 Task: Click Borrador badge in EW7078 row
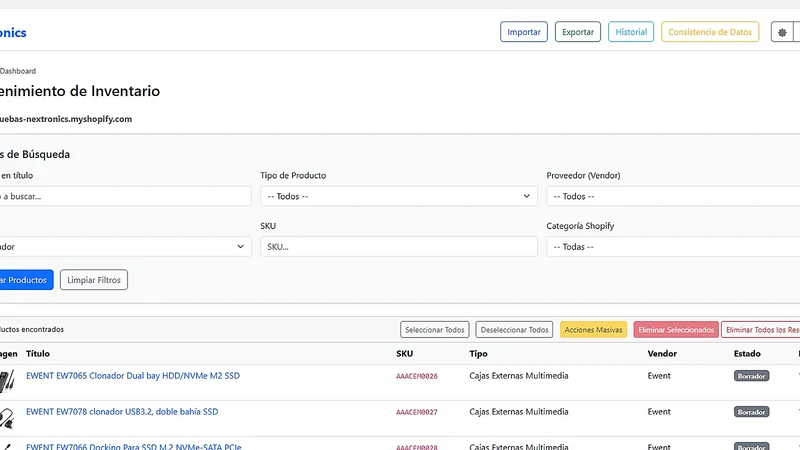[752, 412]
